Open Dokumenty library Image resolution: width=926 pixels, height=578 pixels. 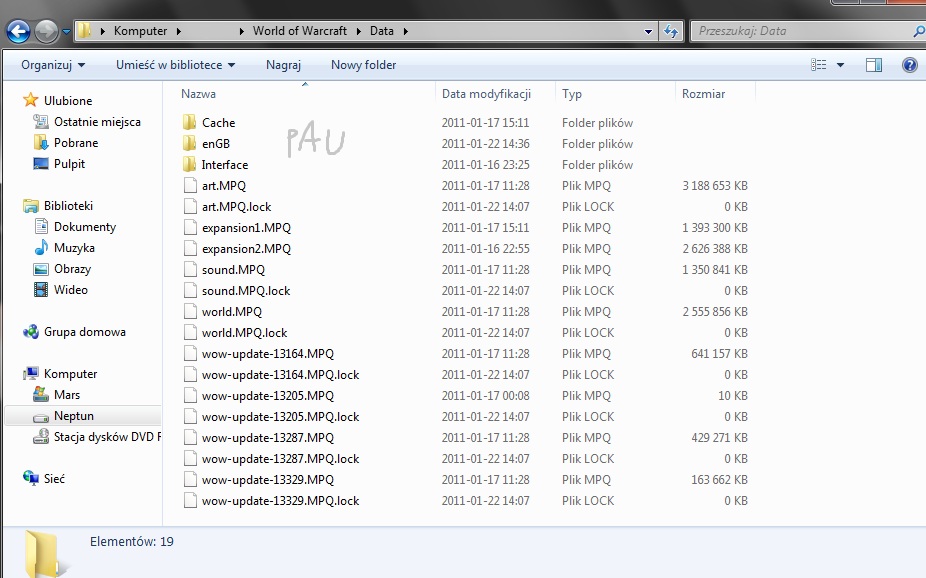tap(84, 227)
